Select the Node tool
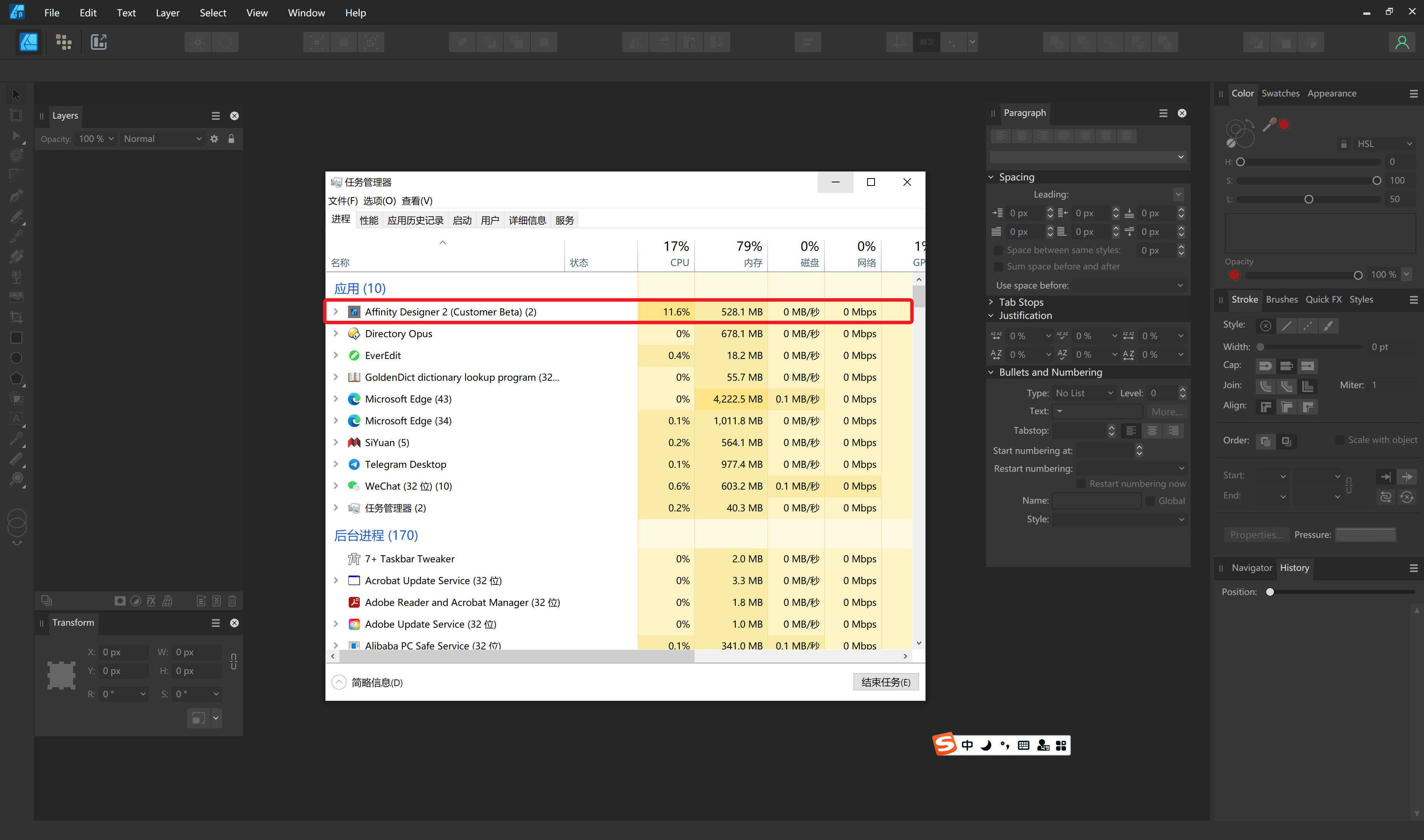This screenshot has height=840, width=1424. (16, 136)
